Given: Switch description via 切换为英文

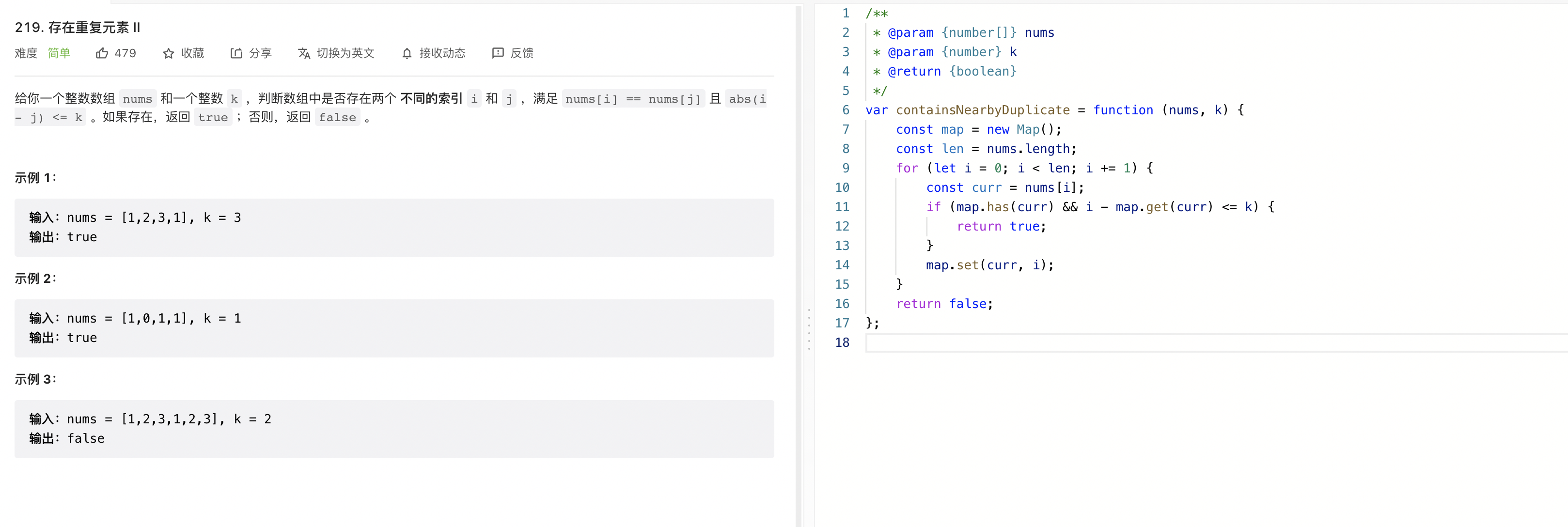Looking at the screenshot, I should click(x=346, y=54).
